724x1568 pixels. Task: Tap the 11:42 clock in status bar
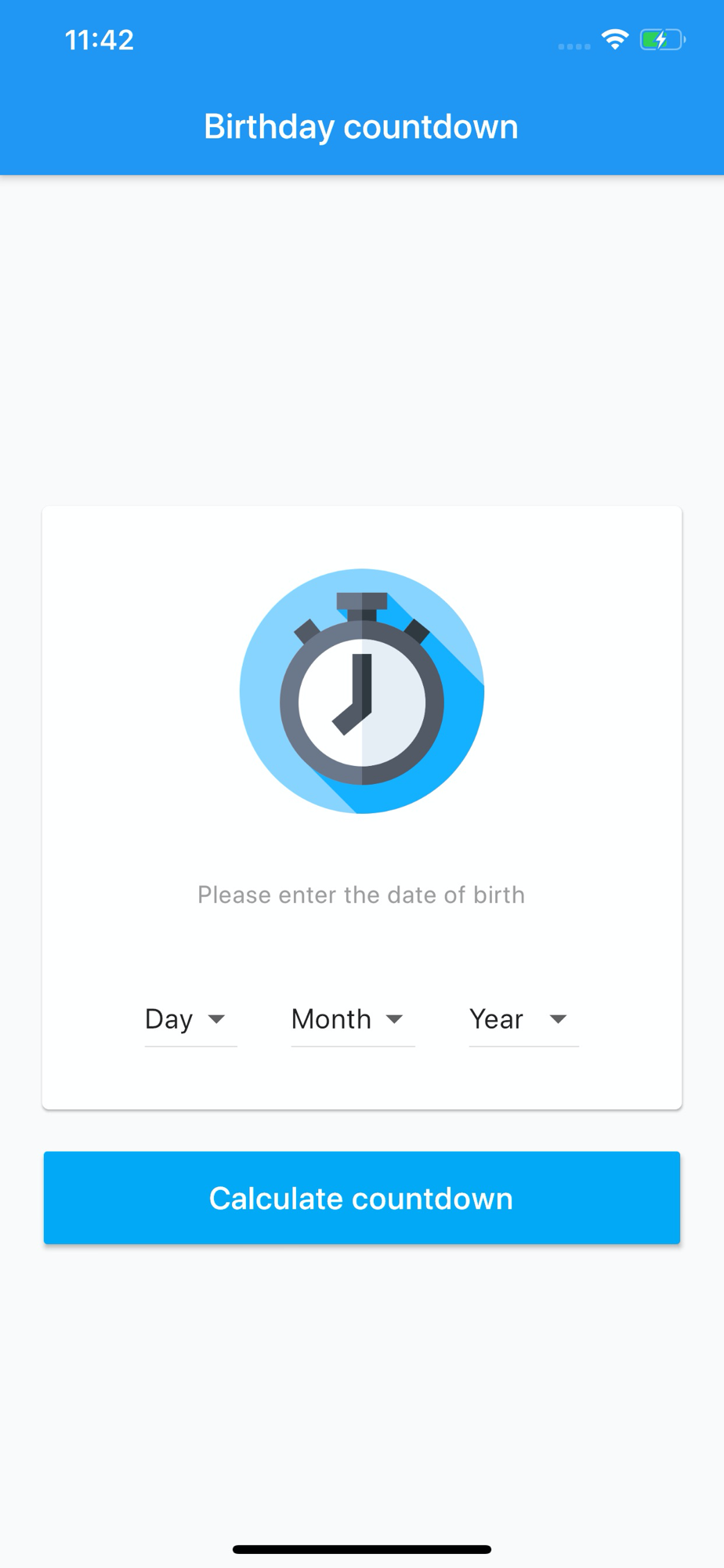click(100, 40)
